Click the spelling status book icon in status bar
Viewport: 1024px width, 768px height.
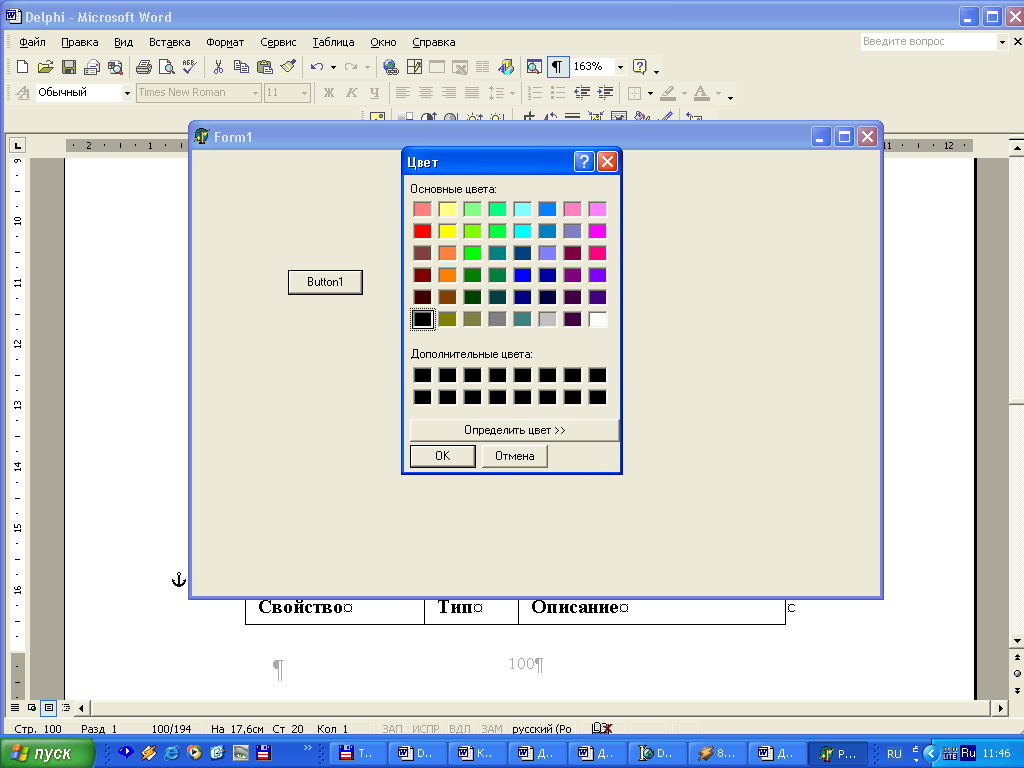601,728
